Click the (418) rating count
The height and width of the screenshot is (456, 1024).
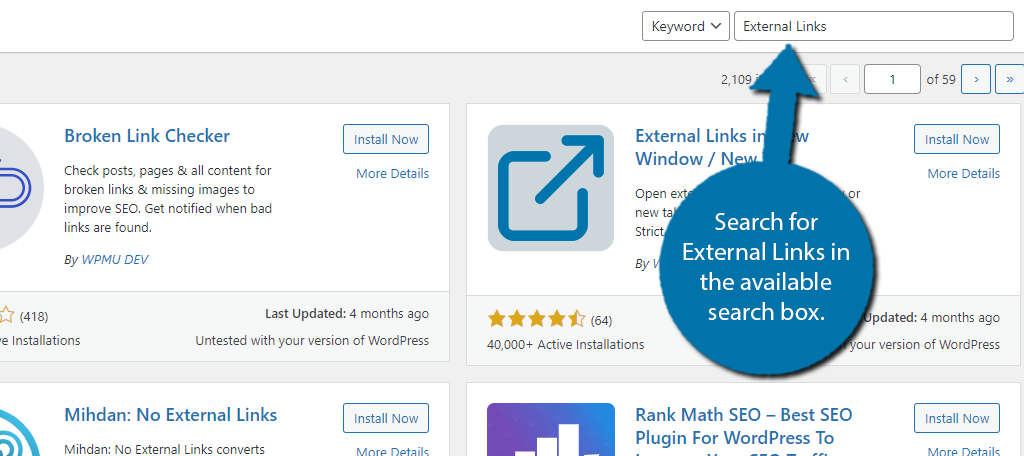pos(34,317)
